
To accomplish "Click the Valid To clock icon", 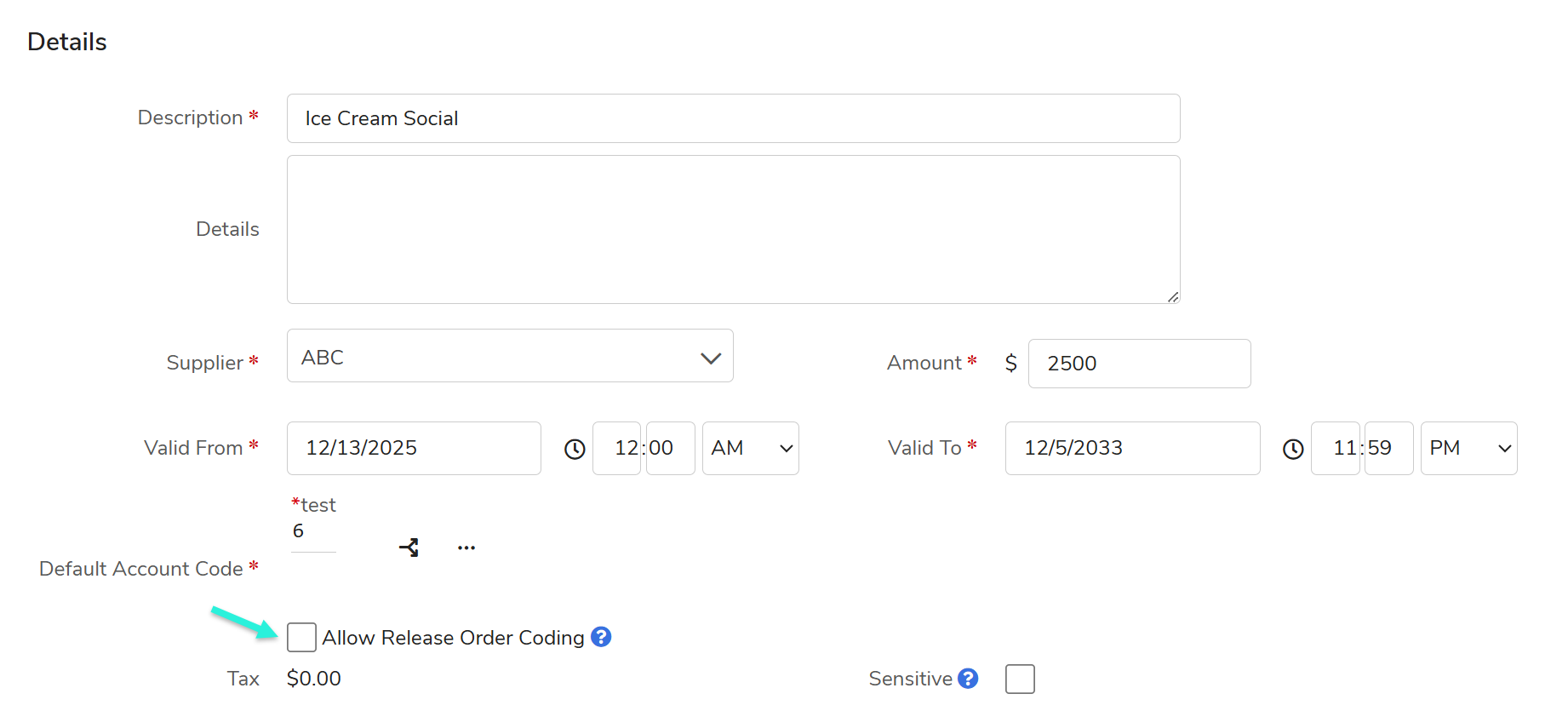I will pyautogui.click(x=1293, y=449).
